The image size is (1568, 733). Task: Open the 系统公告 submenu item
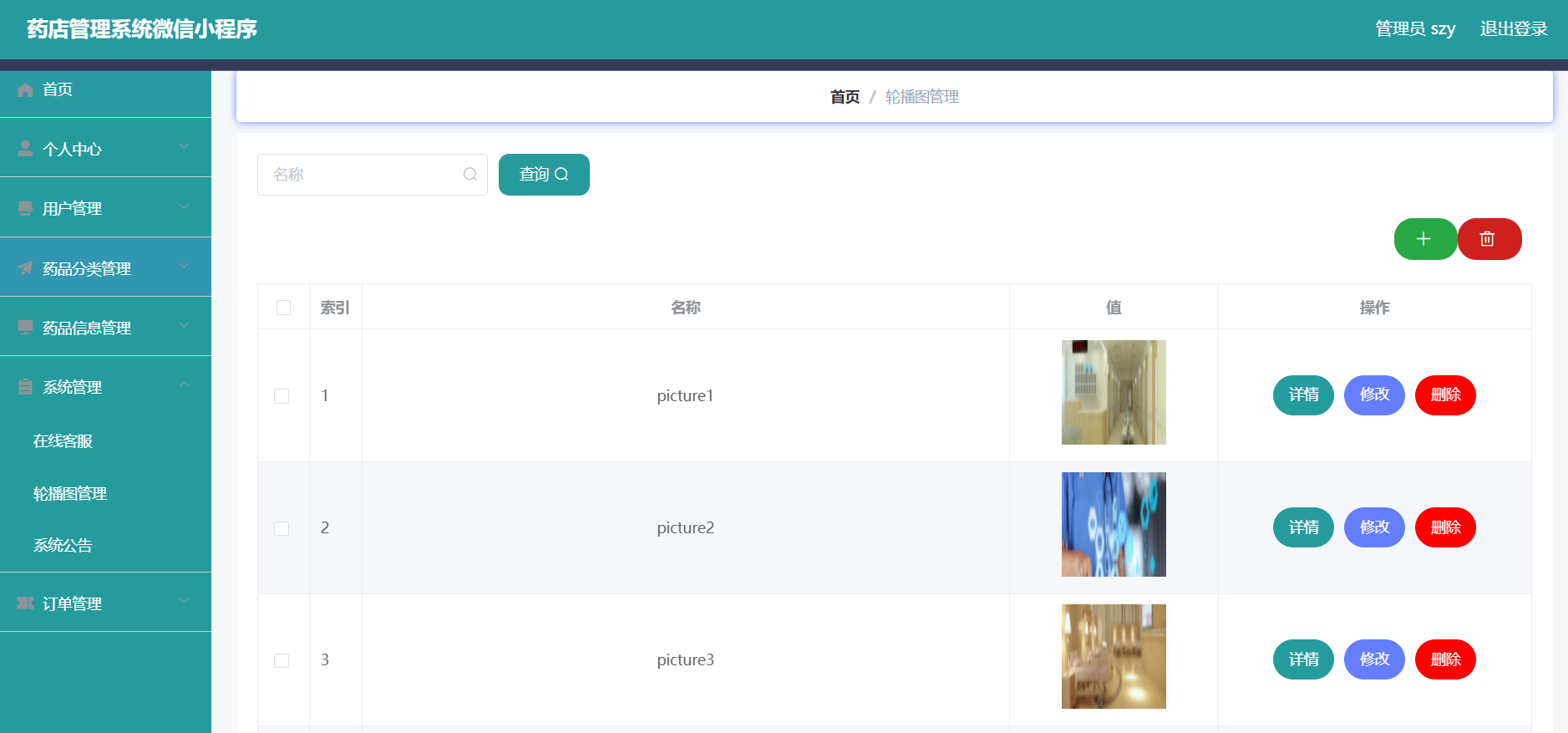pos(63,546)
